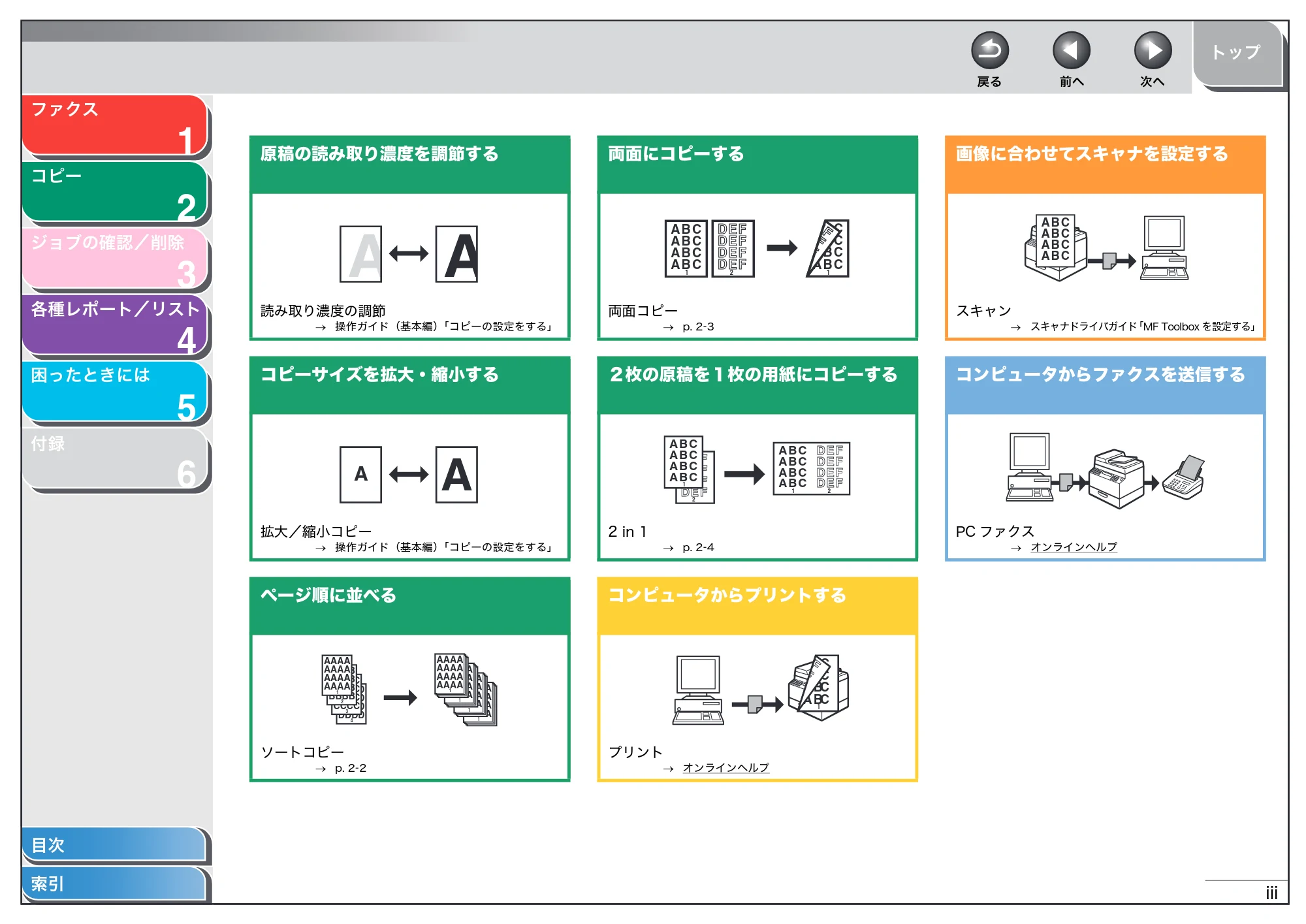Image resolution: width=1306 pixels, height=924 pixels.
Task: Click the sort copy page-stack illustration
Action: [409, 690]
